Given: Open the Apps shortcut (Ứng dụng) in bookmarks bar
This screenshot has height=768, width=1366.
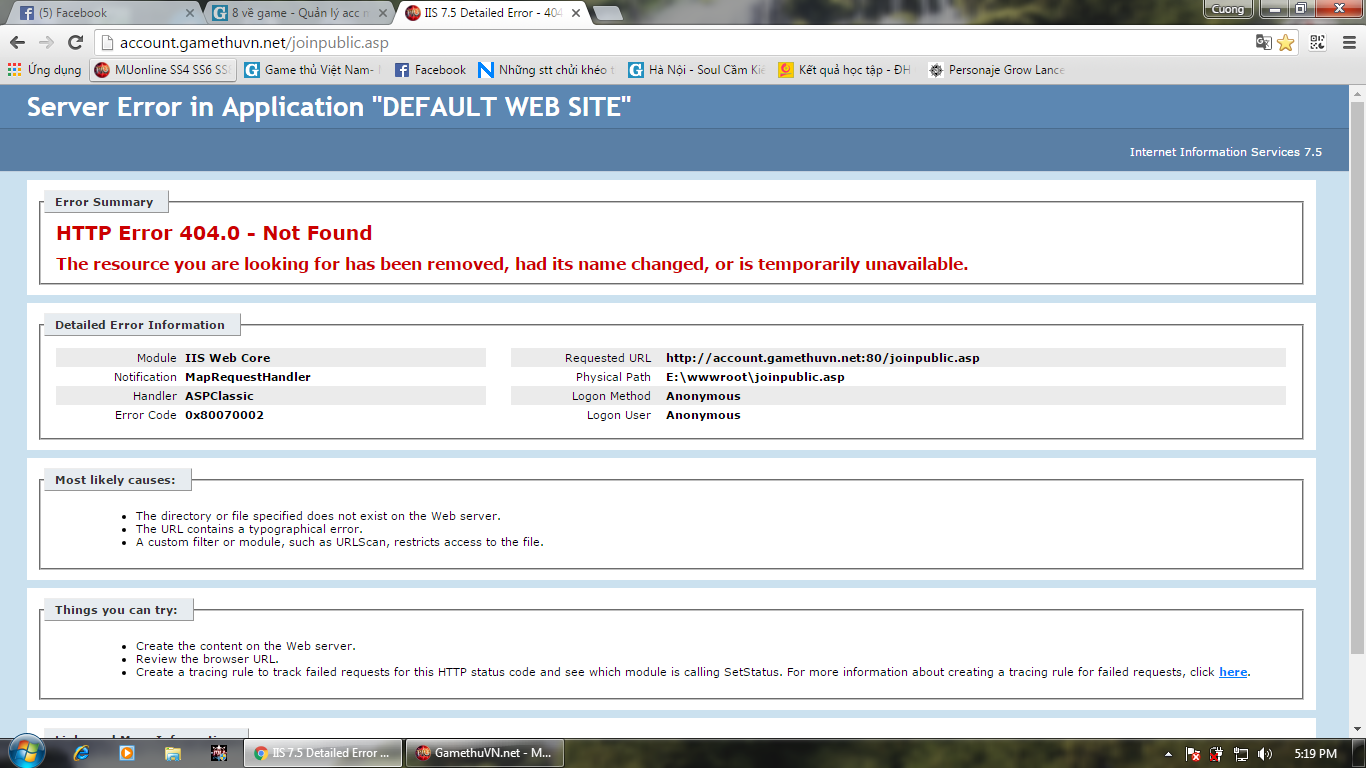Looking at the screenshot, I should [x=45, y=70].
